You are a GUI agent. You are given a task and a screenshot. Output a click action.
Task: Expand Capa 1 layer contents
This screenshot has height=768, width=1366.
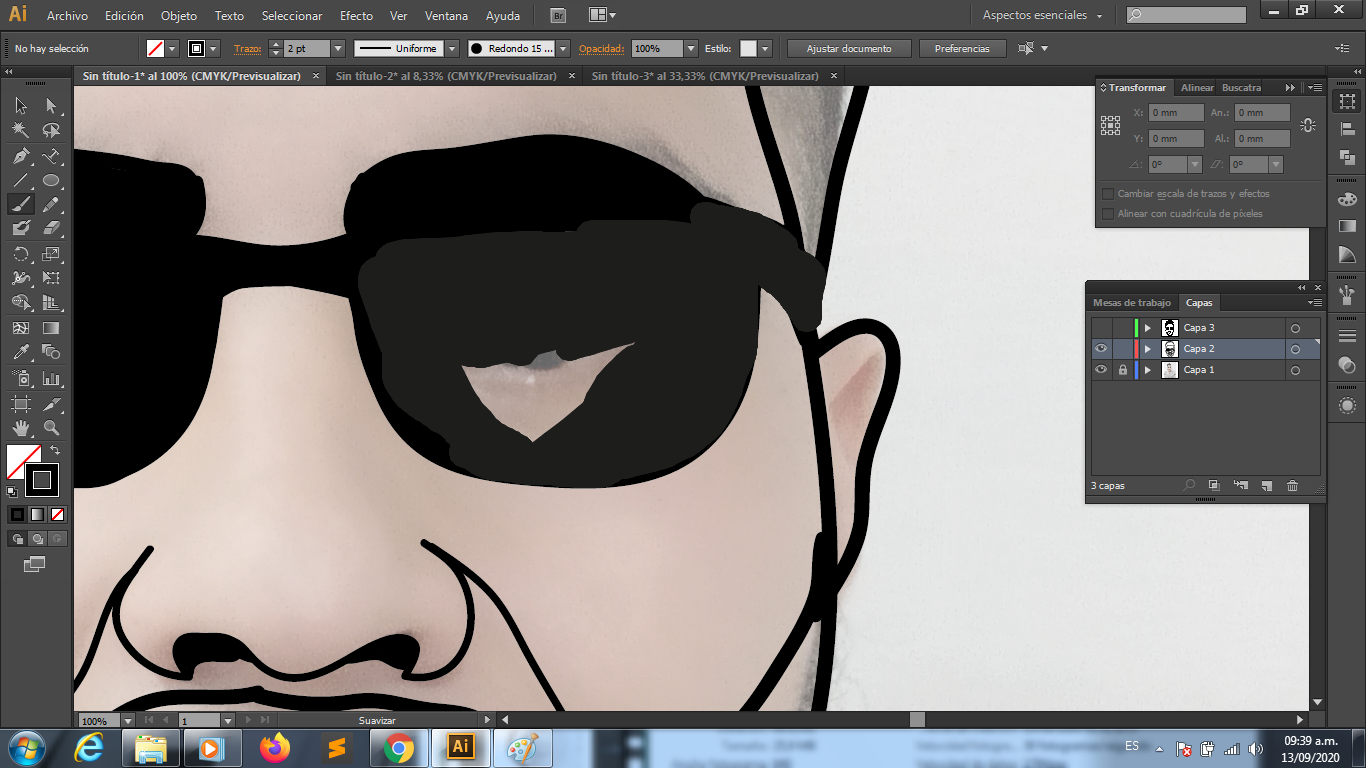click(x=1148, y=370)
